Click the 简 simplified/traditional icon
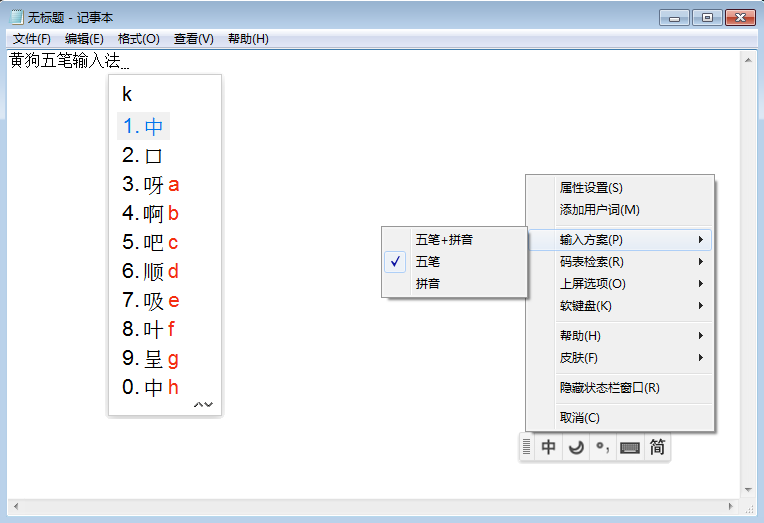The image size is (764, 523). point(657,448)
